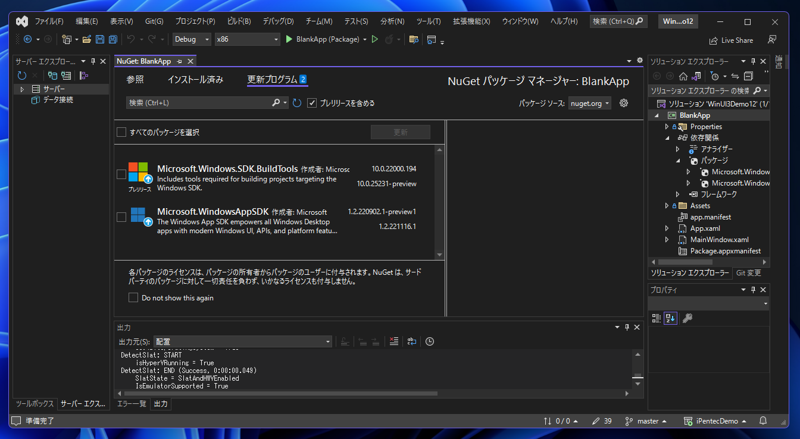
Task: Expand the Servers node in Server Explorer
Action: pos(22,89)
